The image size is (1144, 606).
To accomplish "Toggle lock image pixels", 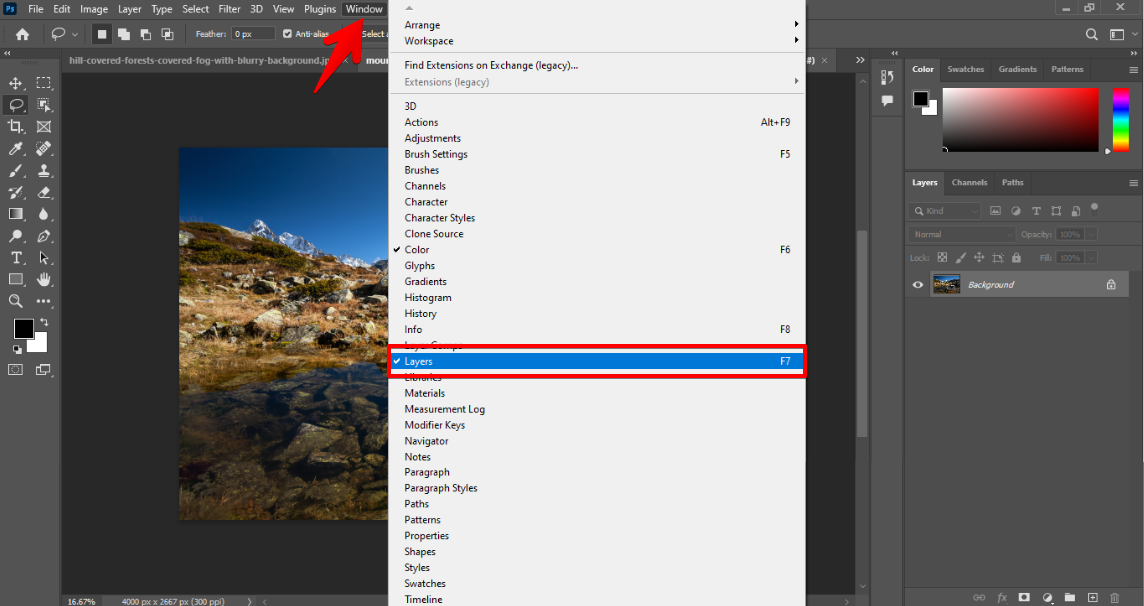I will pyautogui.click(x=961, y=257).
